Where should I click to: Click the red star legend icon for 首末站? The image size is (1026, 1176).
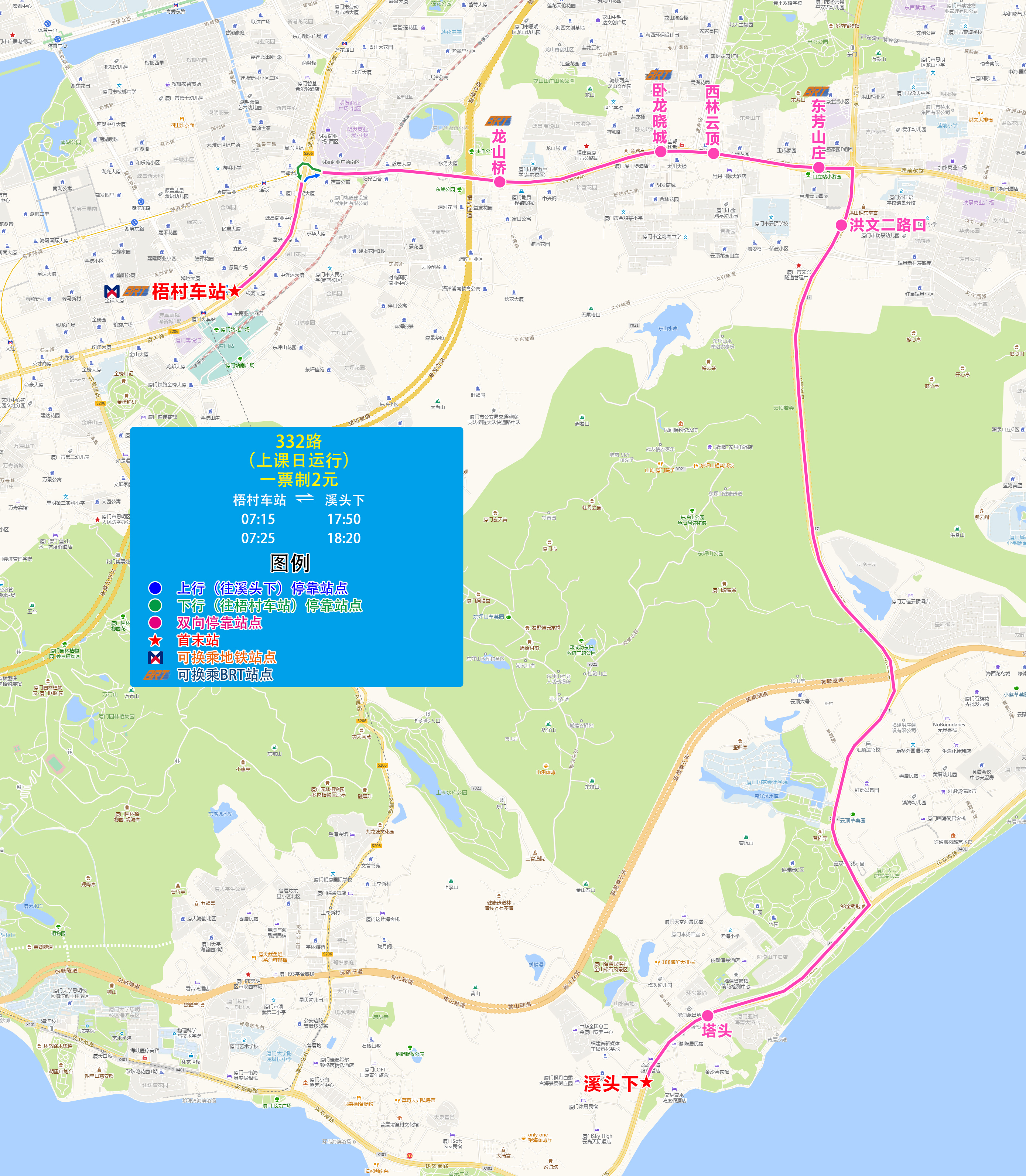coord(155,640)
